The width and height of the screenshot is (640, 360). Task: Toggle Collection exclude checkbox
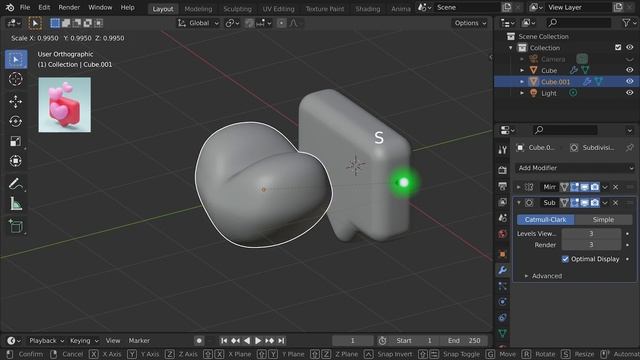pyautogui.click(x=618, y=47)
